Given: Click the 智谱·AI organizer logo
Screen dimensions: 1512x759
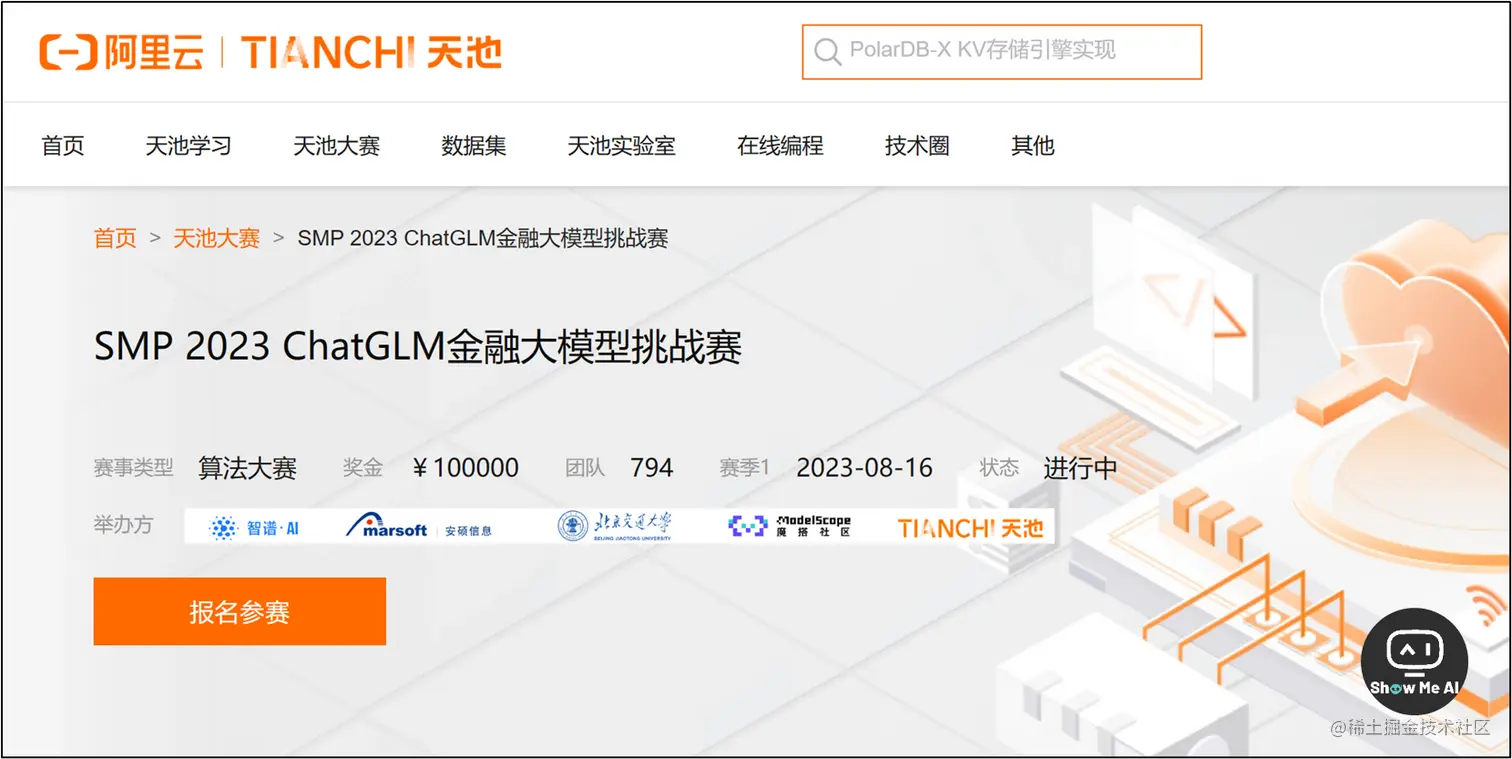Looking at the screenshot, I should 254,527.
